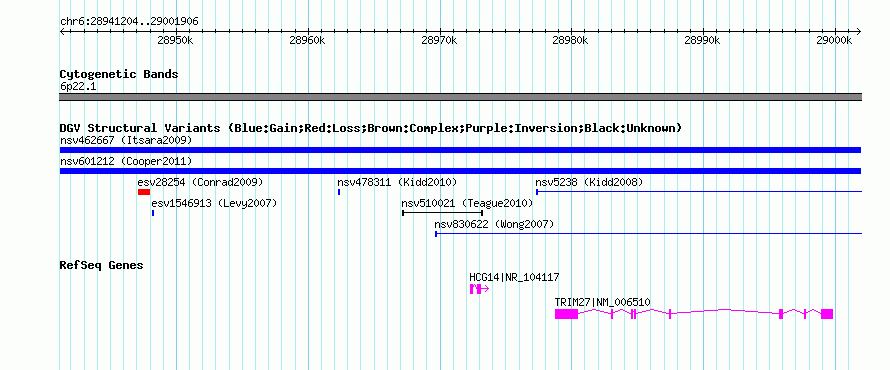Screen dimensions: 890x370
Task: Click the chr6:28941204..29001906 coordinate text
Action: click(x=129, y=22)
